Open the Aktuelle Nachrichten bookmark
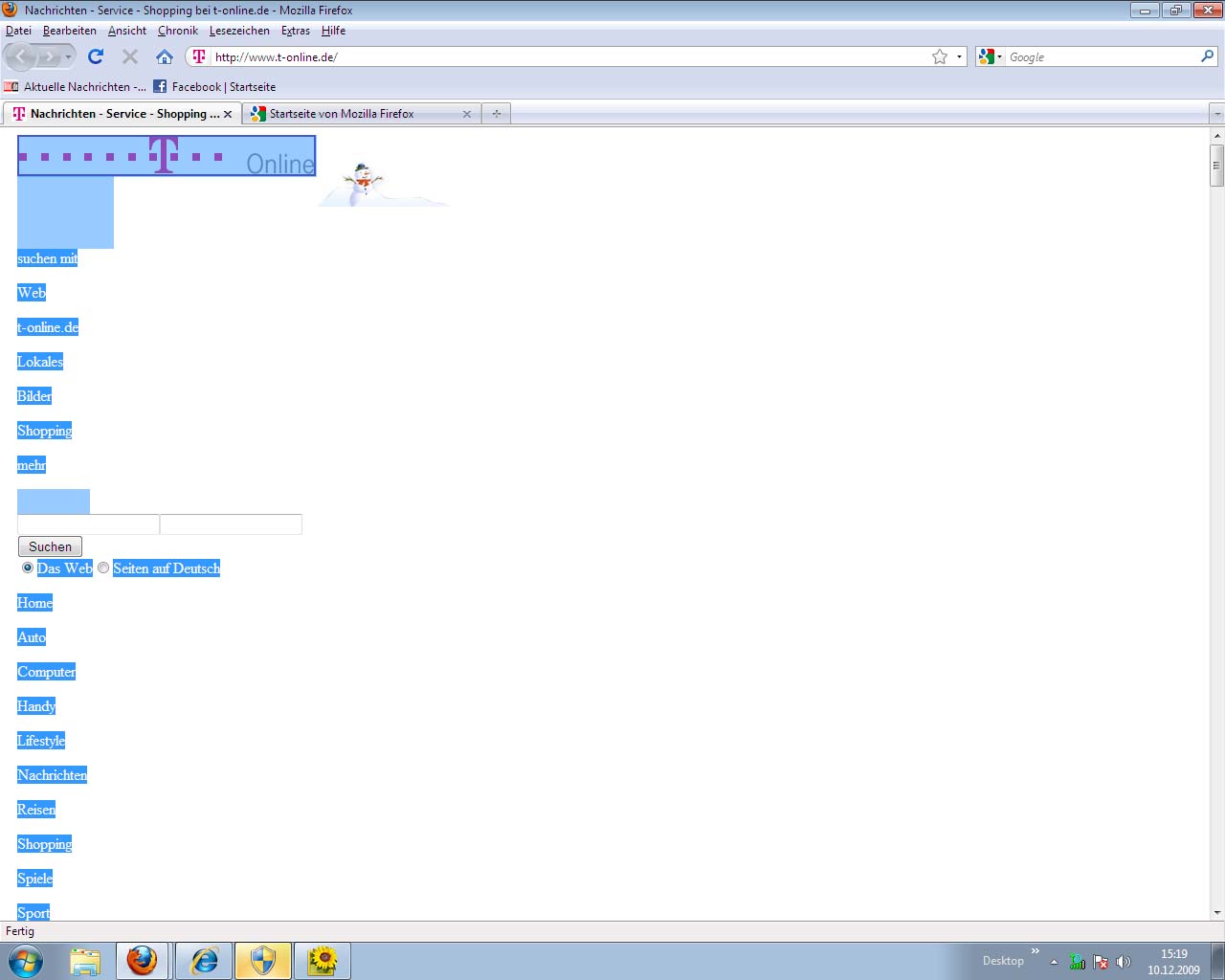 (x=76, y=86)
